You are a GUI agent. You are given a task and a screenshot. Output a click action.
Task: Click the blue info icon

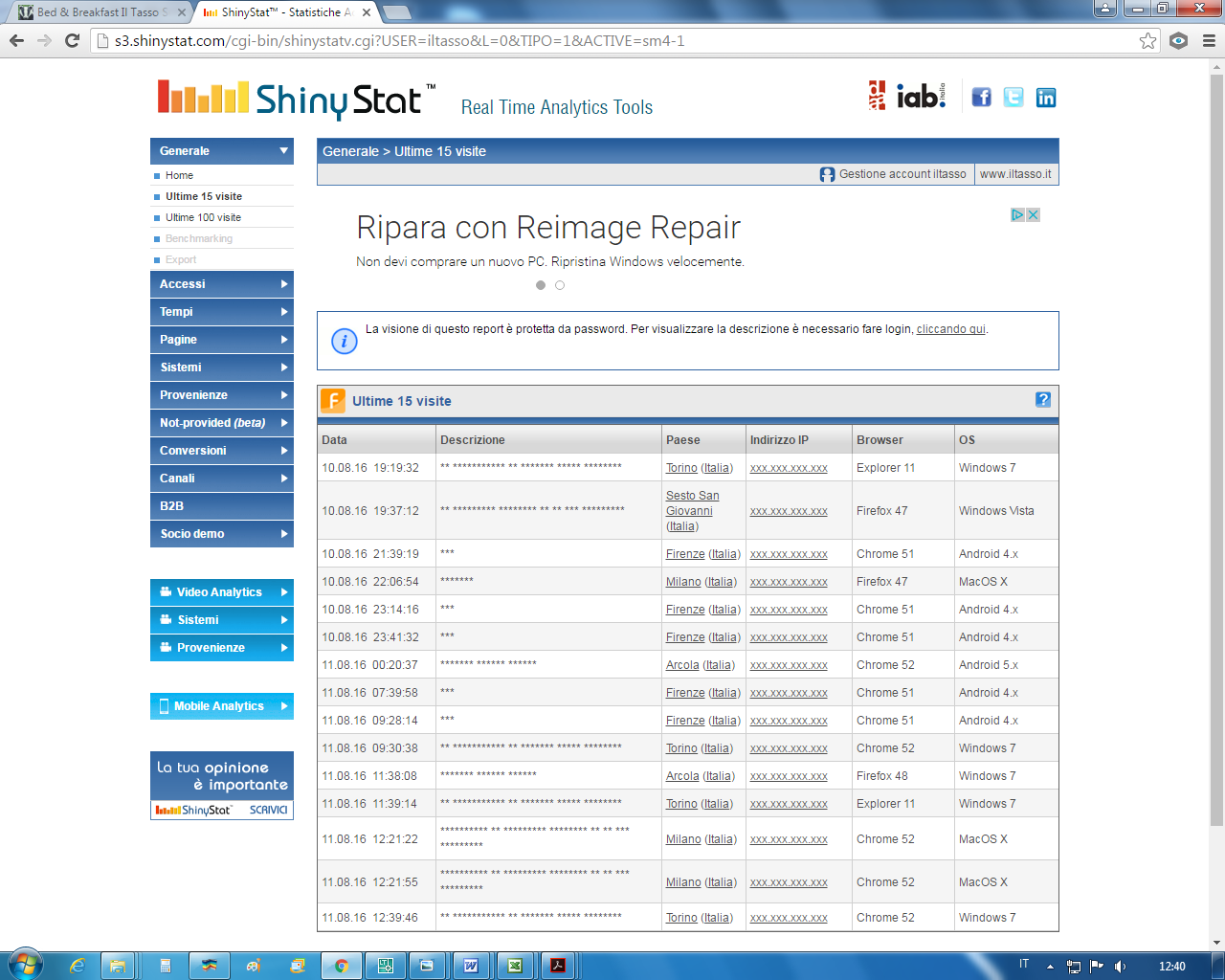point(344,341)
